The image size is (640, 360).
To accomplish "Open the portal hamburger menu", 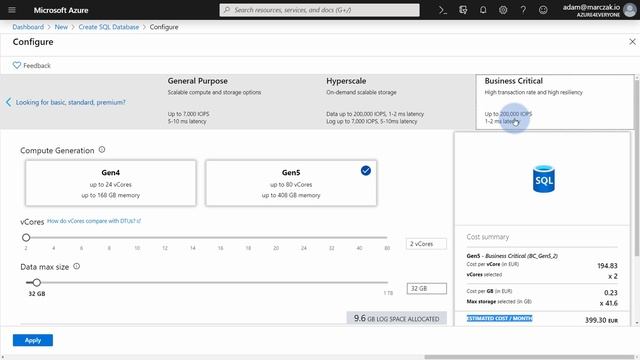I will (12, 10).
